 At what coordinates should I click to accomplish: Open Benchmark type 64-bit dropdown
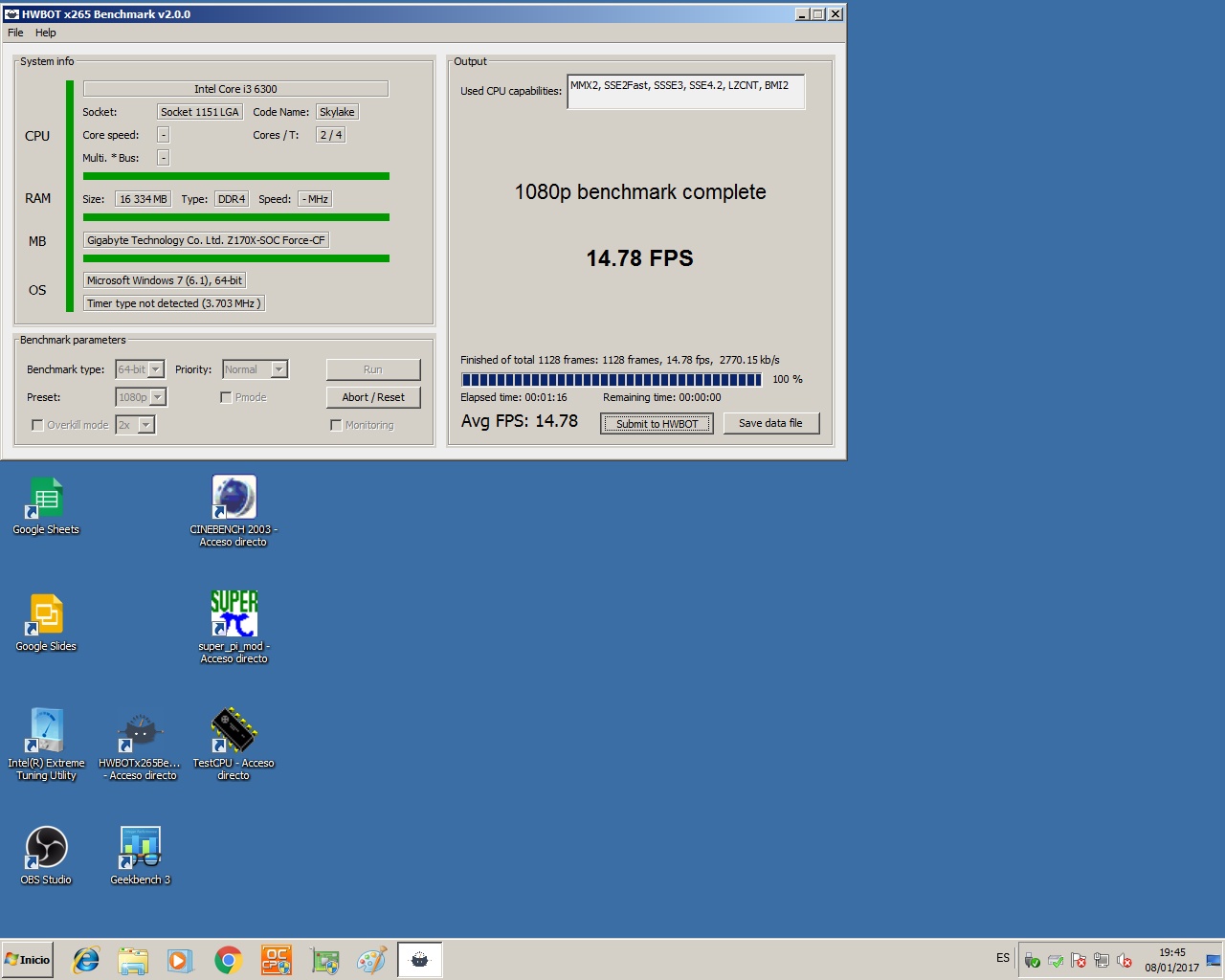140,369
